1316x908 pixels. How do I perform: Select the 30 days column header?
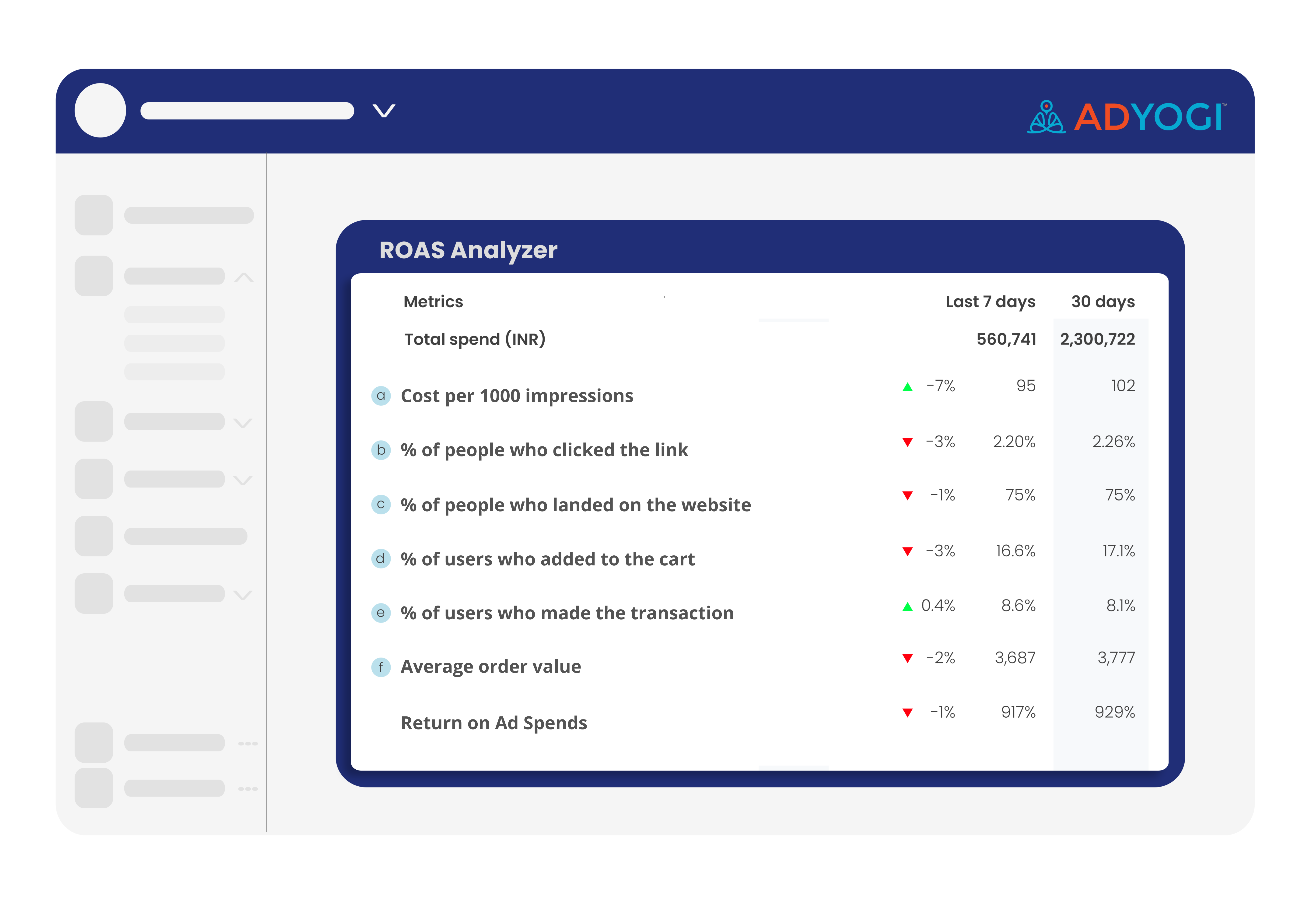1103,302
